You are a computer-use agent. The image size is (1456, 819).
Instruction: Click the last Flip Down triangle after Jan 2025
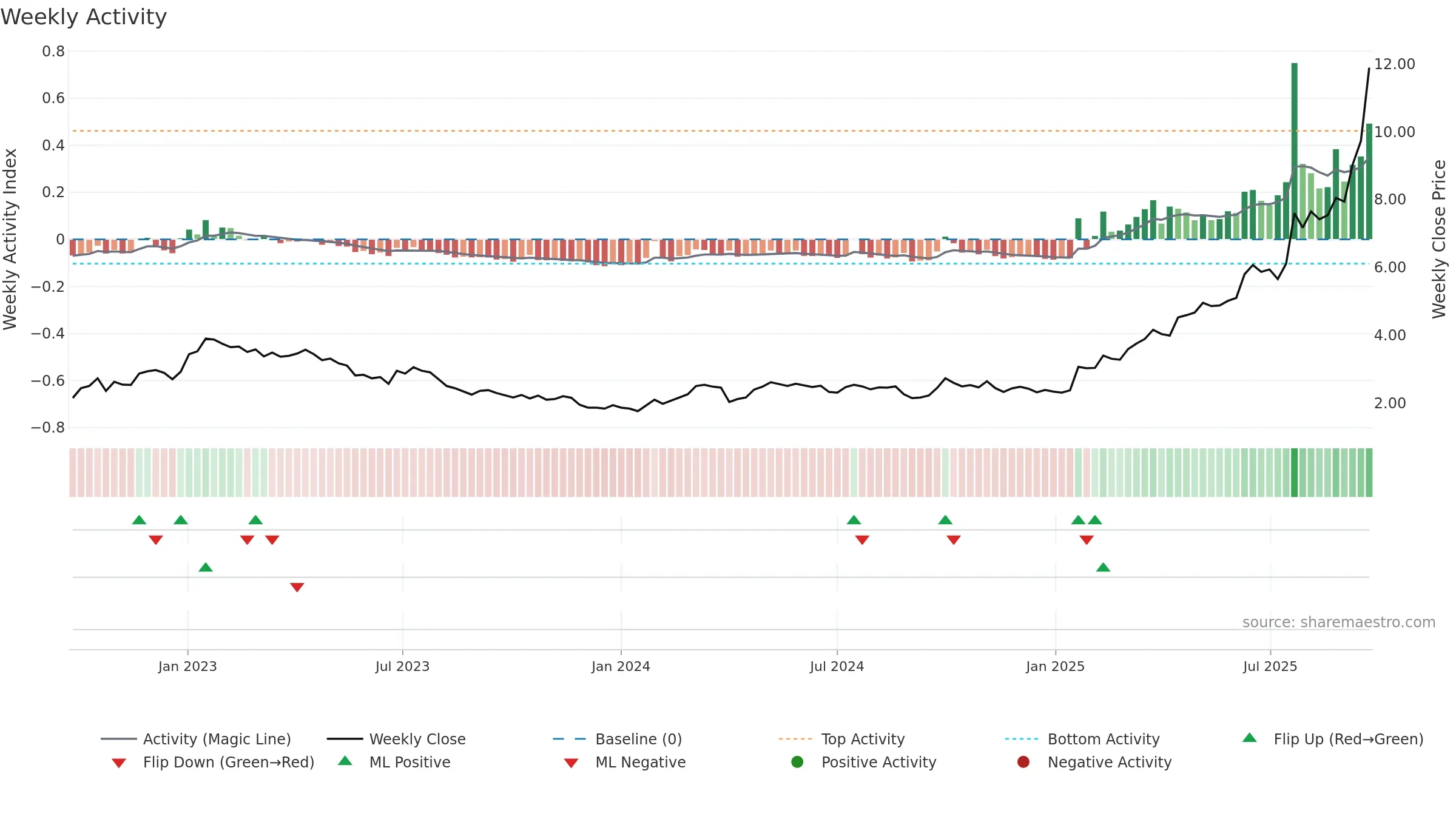pos(1087,540)
